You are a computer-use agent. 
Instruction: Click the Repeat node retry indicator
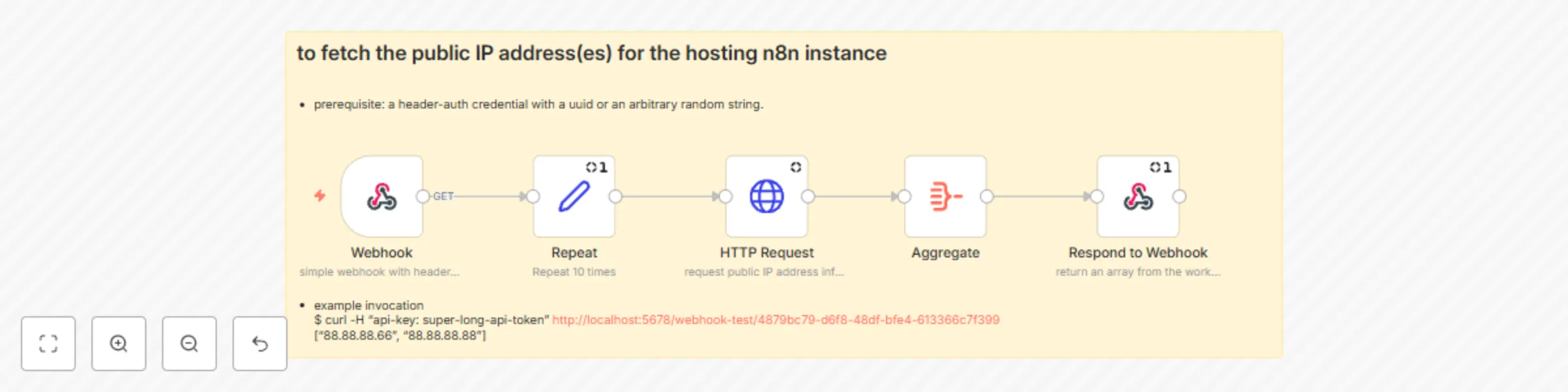pyautogui.click(x=596, y=167)
